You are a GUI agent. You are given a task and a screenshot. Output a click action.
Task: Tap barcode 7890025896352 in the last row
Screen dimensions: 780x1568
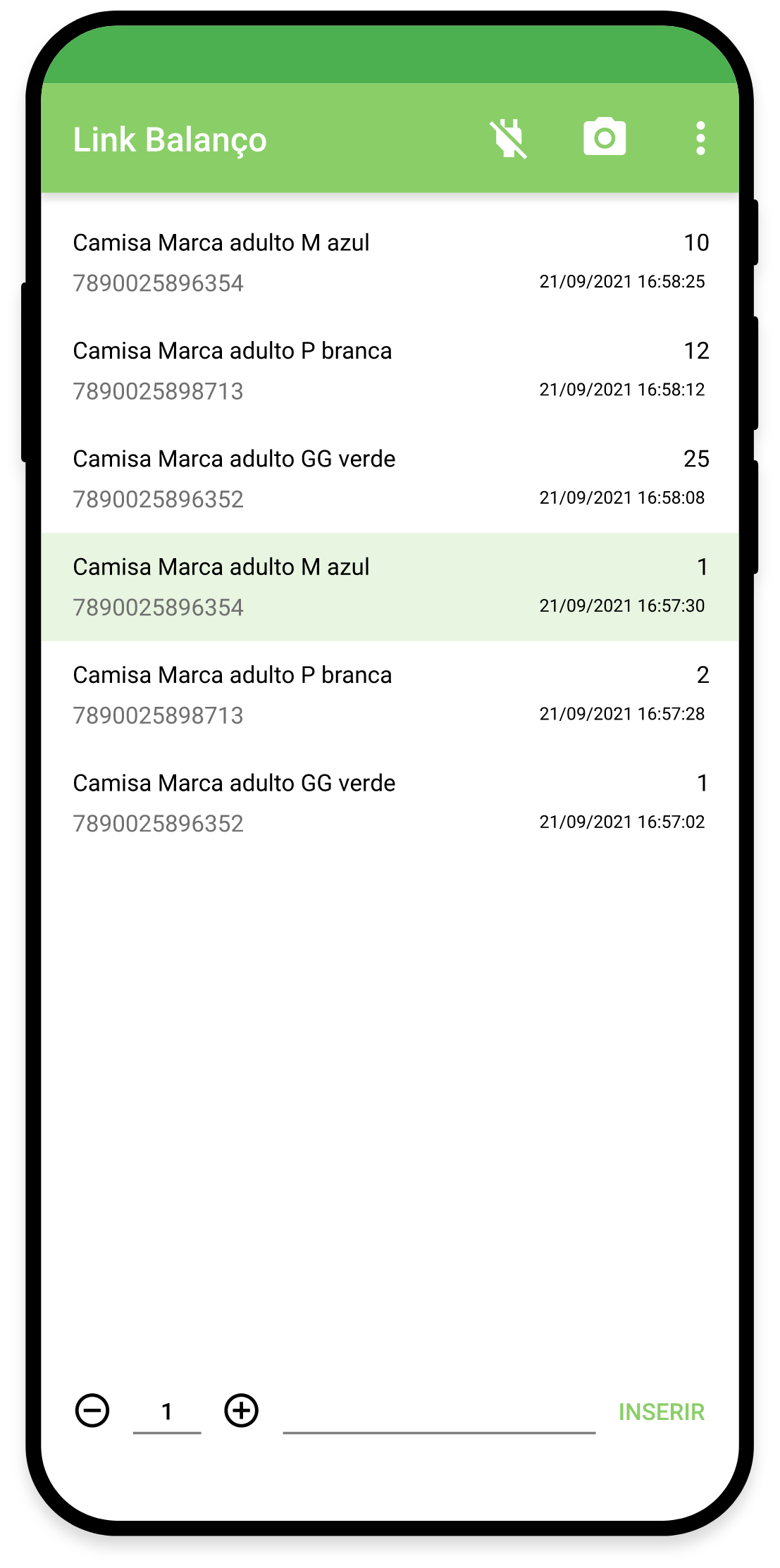coord(159,823)
